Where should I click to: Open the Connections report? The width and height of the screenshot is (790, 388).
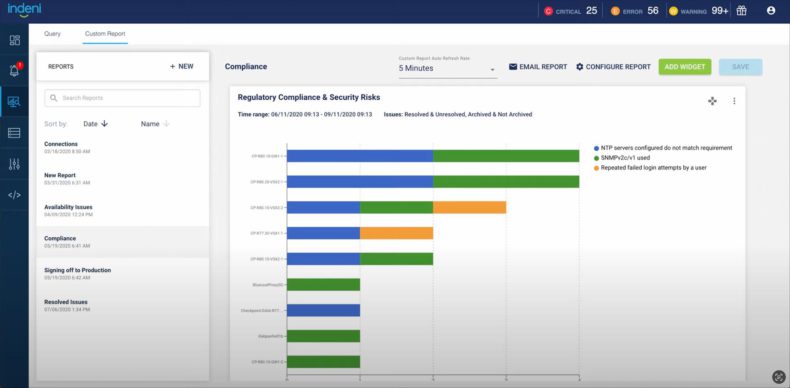tap(122, 147)
